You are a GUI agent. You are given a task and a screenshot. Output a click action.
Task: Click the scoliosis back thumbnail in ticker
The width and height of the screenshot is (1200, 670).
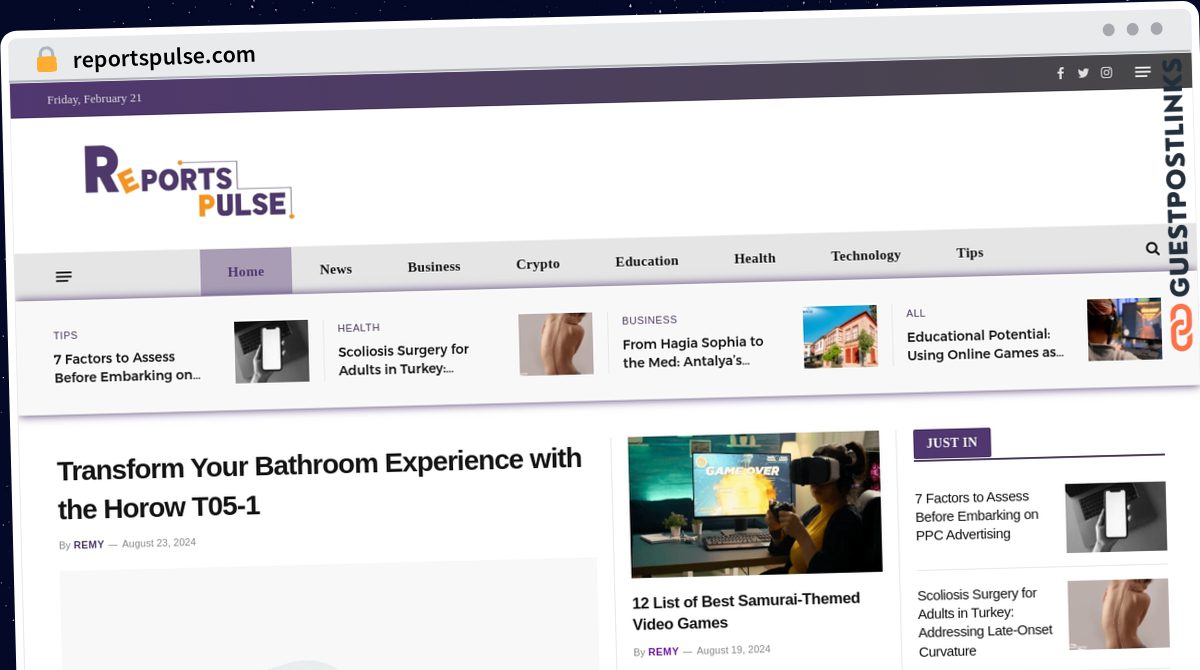[556, 344]
